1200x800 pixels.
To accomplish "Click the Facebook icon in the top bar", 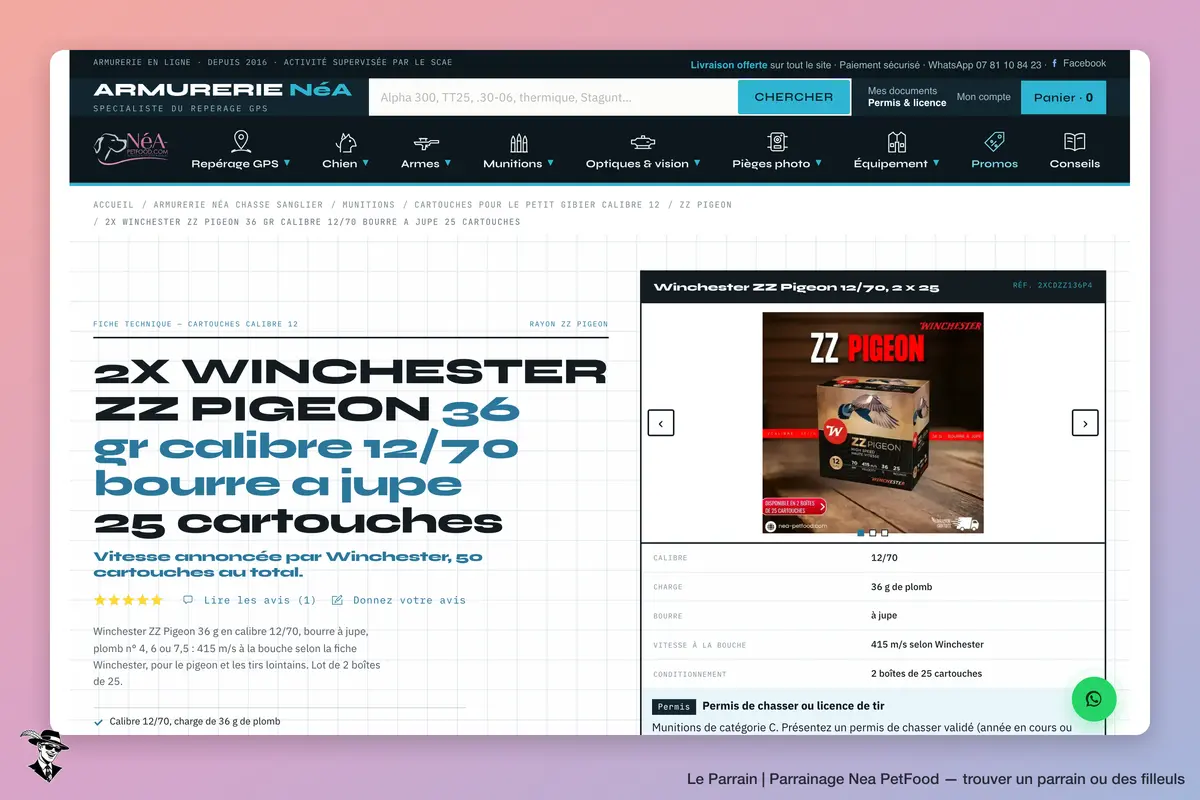I will (x=1055, y=63).
